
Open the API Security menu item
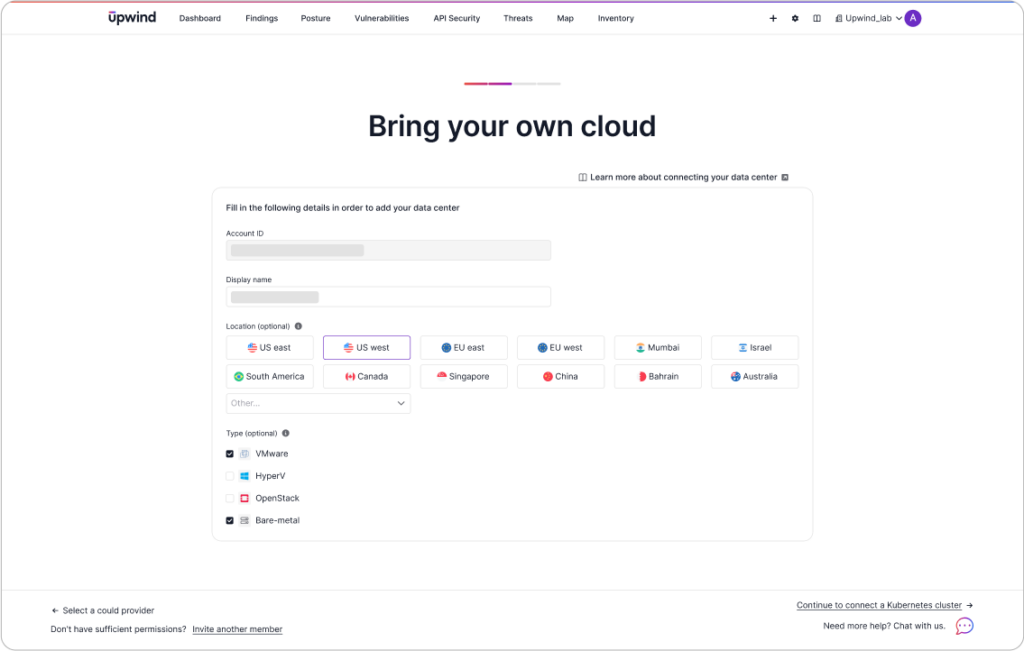(456, 18)
